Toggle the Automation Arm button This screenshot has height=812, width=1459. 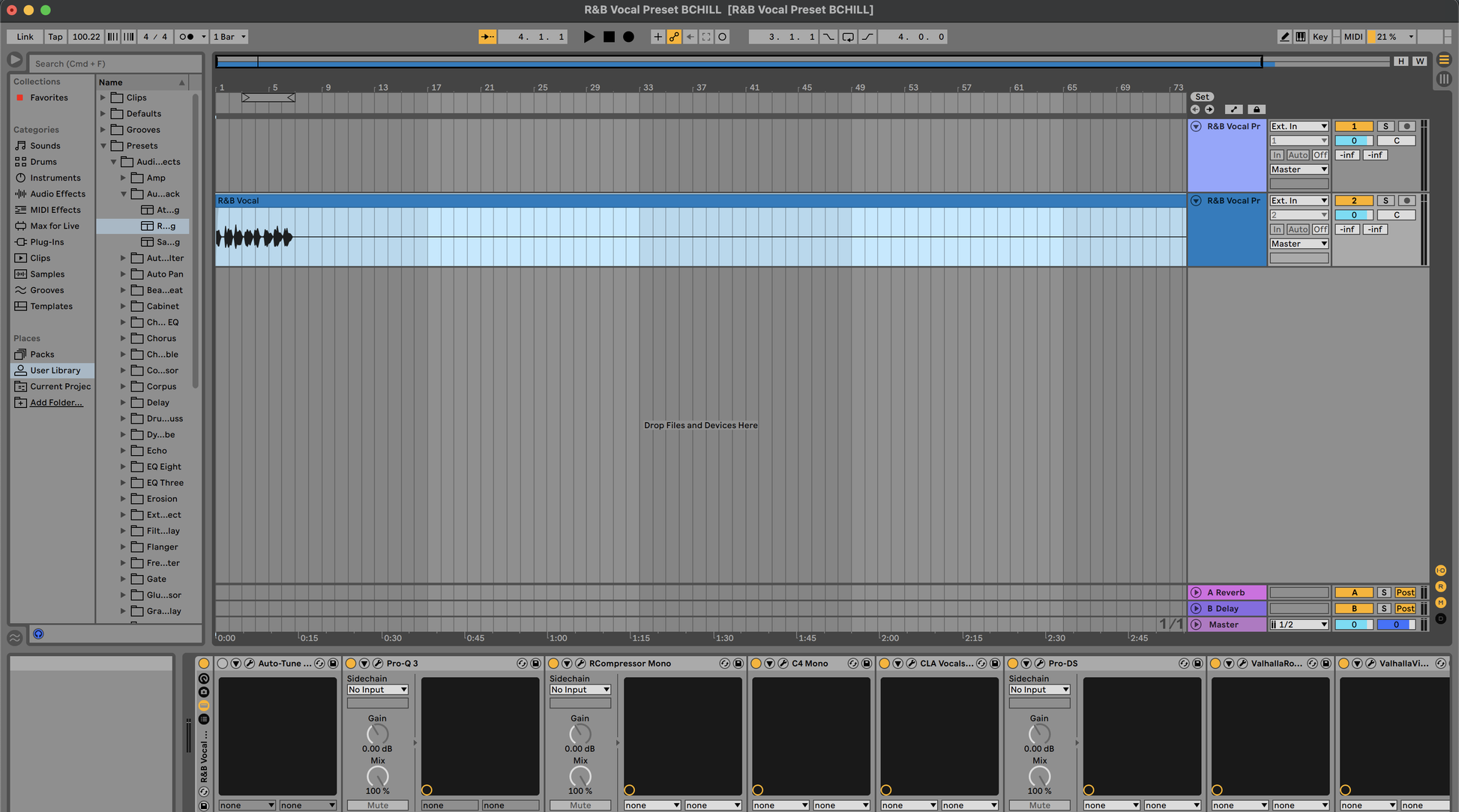(673, 37)
